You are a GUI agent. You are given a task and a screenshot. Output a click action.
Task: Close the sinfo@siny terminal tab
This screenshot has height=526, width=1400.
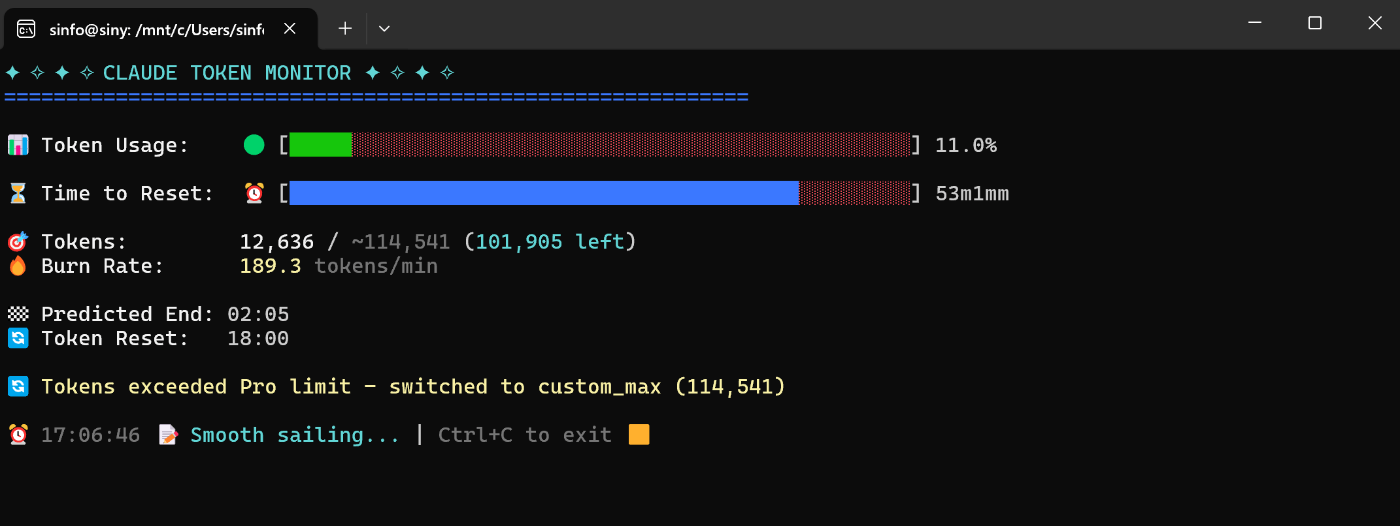pos(290,29)
